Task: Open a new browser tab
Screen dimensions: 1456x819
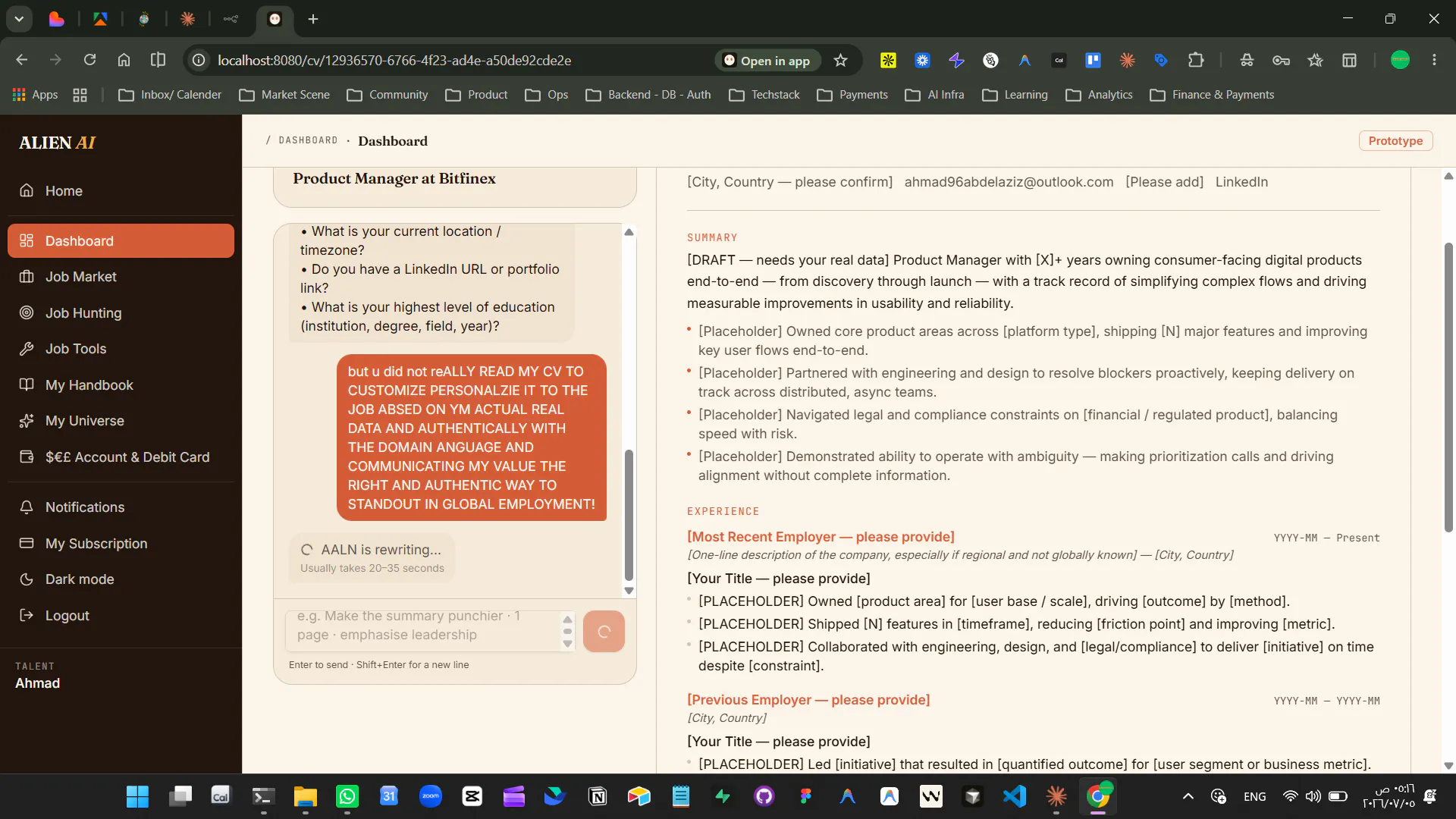Action: pyautogui.click(x=313, y=19)
